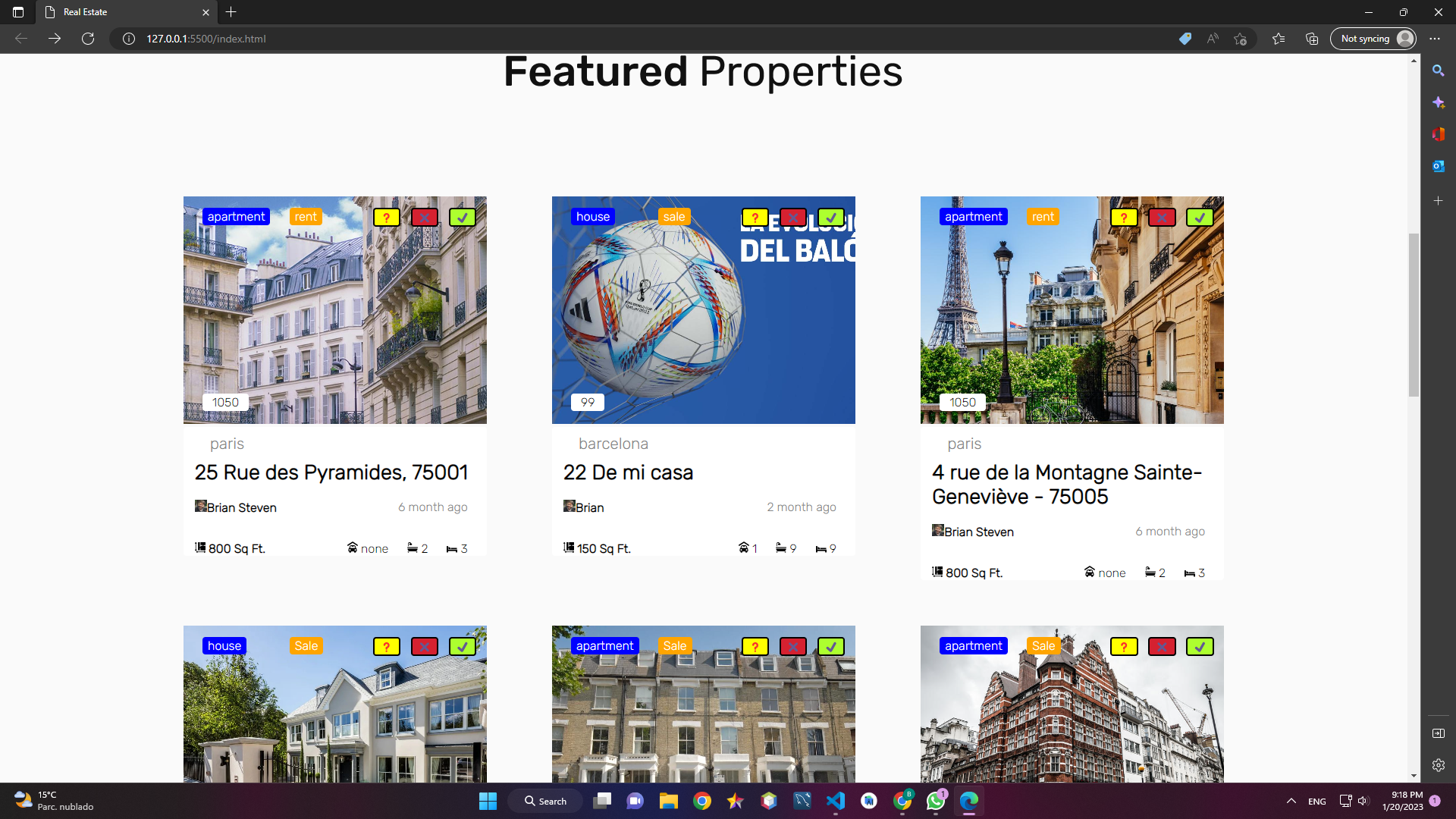Click the blue apartment tag on Pyramides card
The height and width of the screenshot is (819, 1456).
click(x=237, y=217)
